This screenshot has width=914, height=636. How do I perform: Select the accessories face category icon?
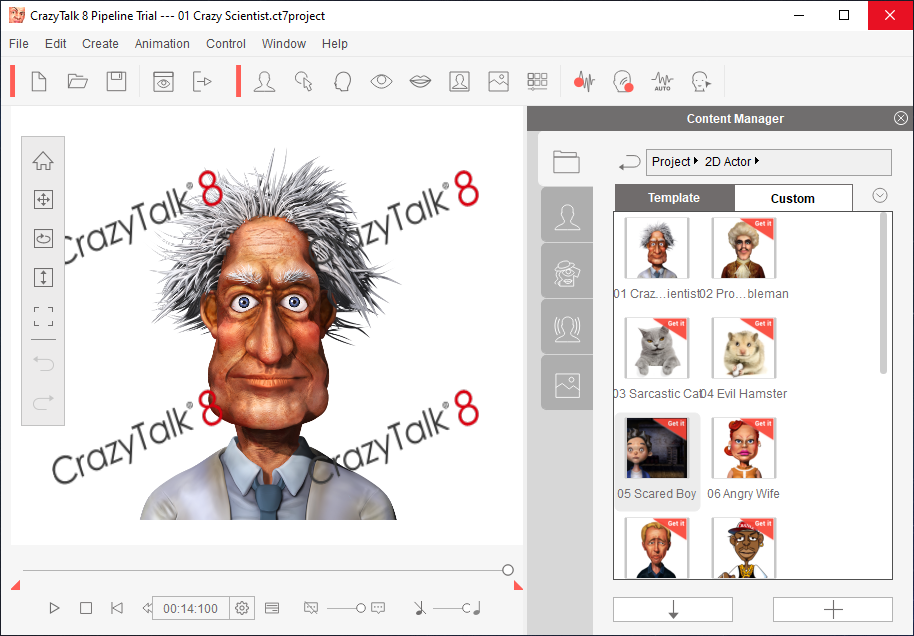coord(567,273)
